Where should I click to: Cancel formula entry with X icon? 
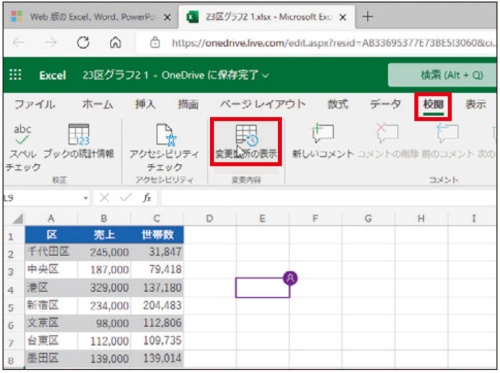pyautogui.click(x=104, y=198)
